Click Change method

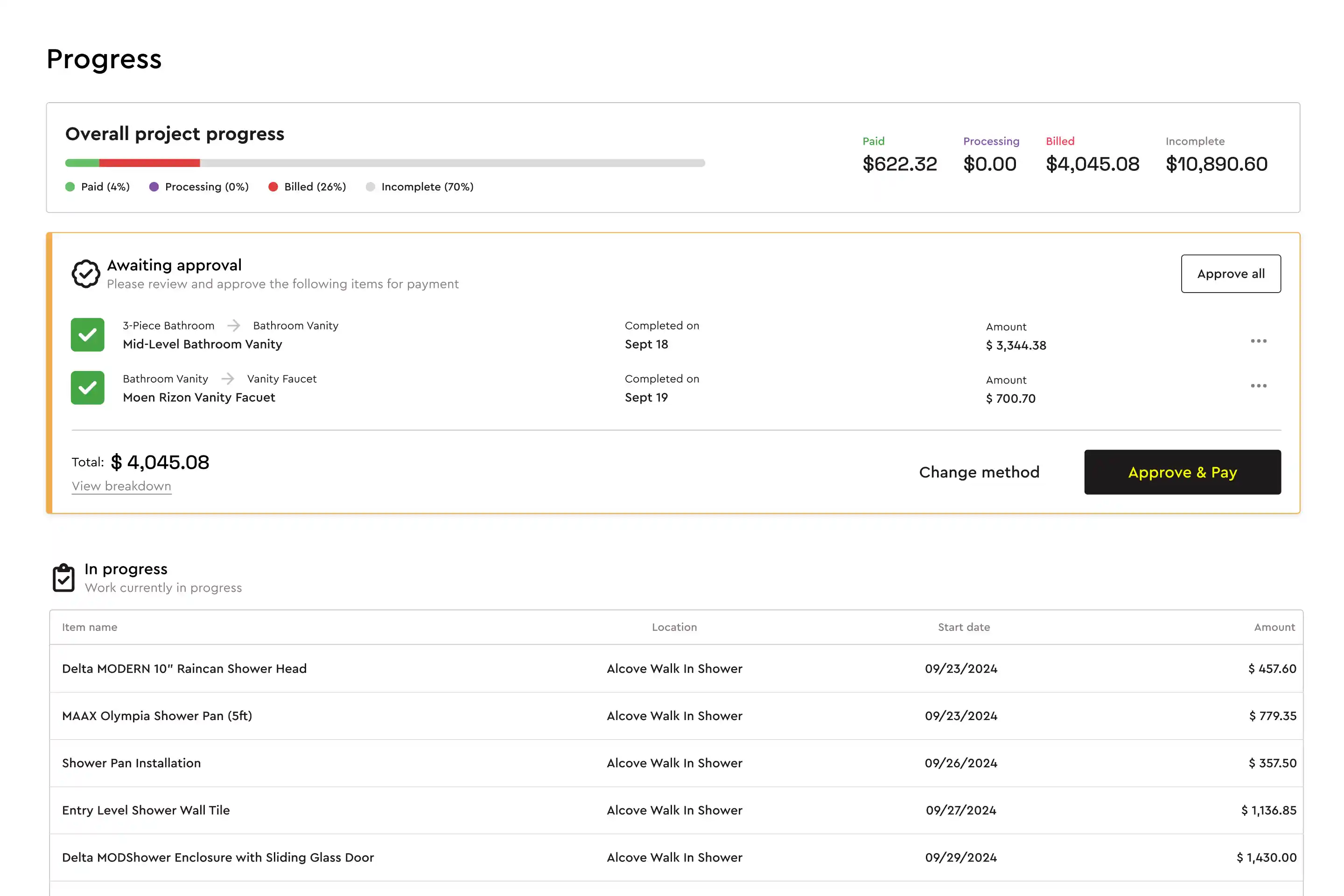(x=979, y=472)
